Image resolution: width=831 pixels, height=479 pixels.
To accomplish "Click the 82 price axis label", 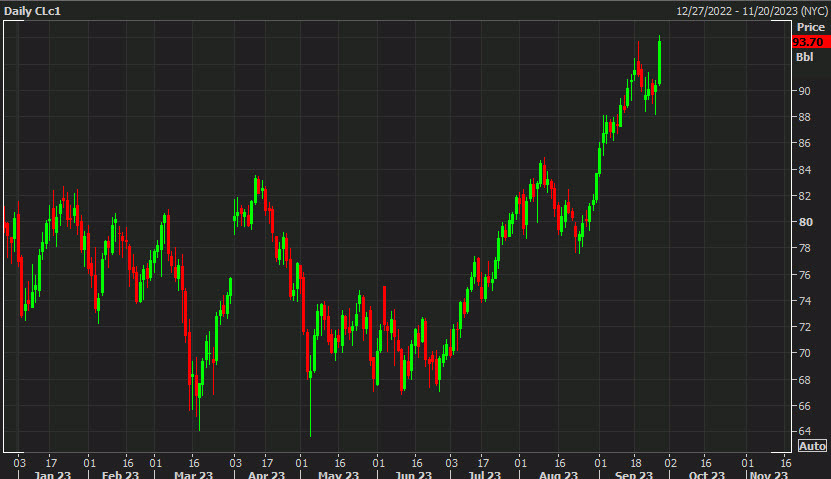I will [805, 196].
